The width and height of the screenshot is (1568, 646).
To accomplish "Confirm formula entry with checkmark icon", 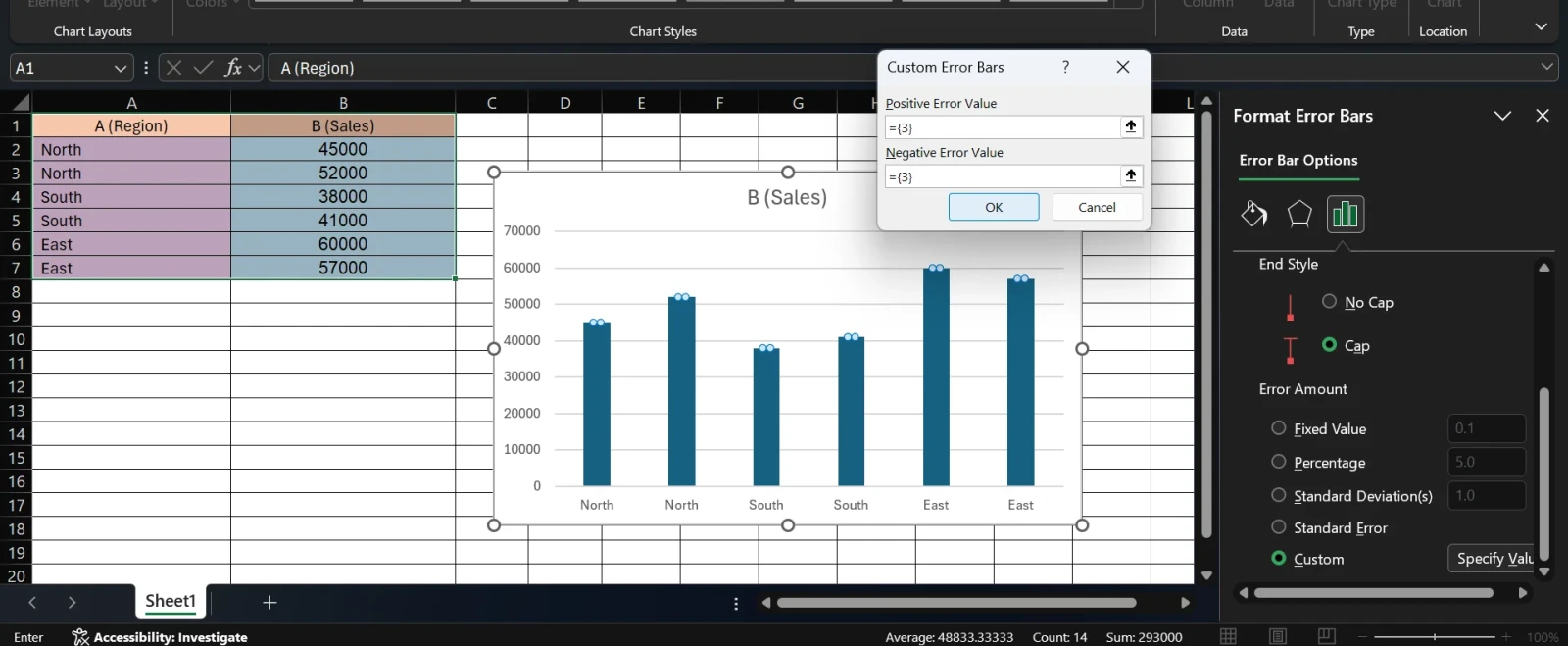I will point(203,68).
